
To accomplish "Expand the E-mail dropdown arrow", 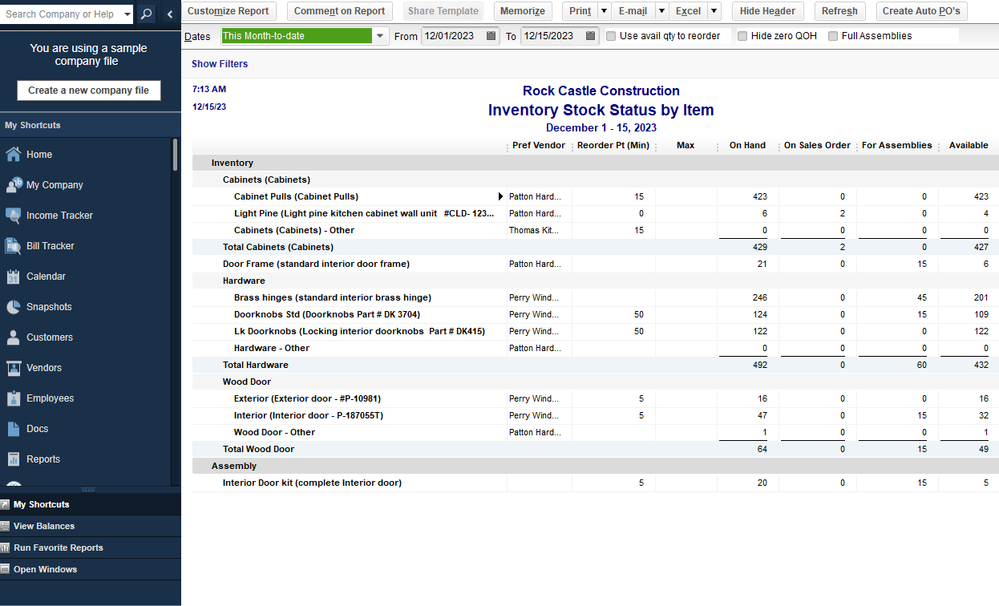I will [x=661, y=11].
